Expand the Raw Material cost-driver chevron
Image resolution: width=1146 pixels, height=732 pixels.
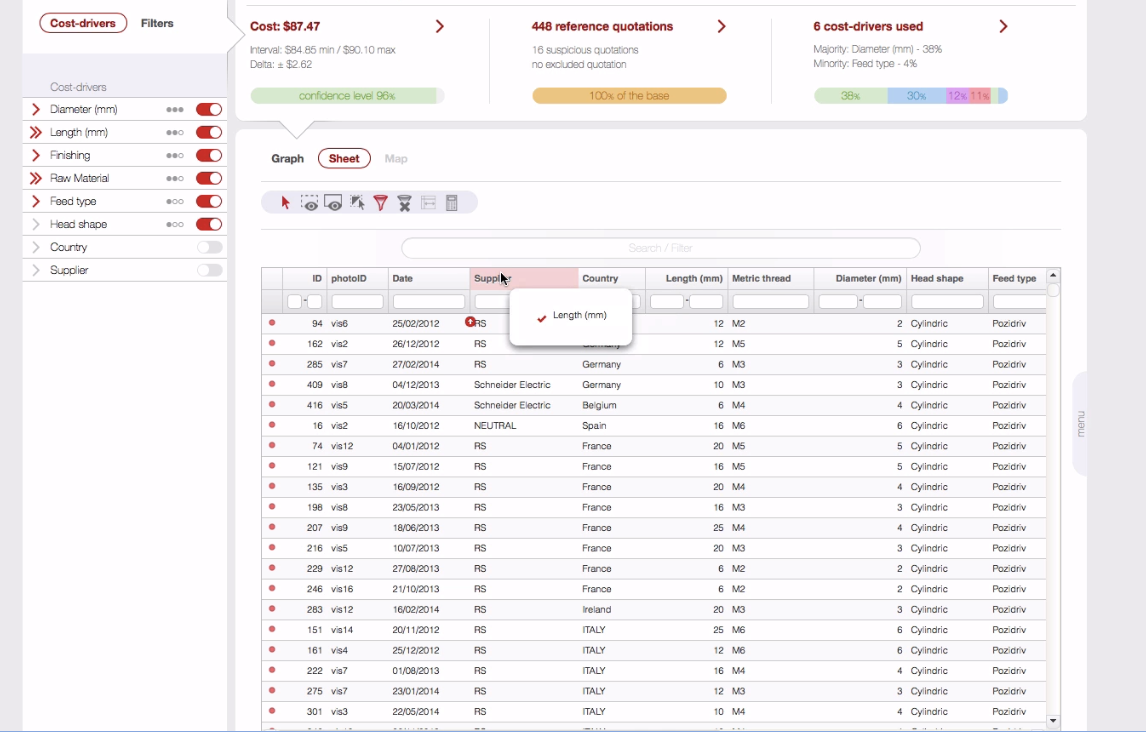coord(36,179)
